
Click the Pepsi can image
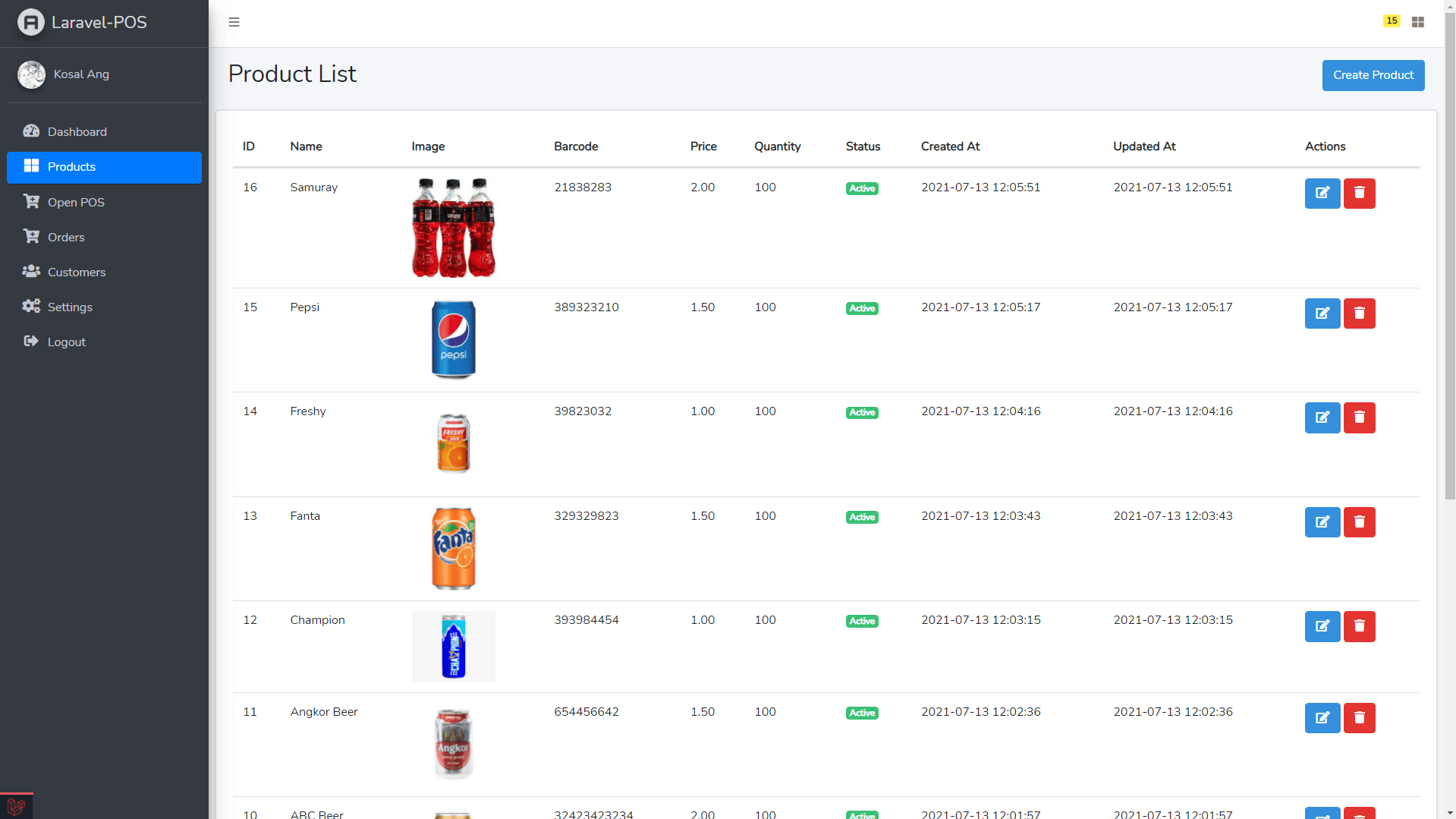(x=453, y=339)
